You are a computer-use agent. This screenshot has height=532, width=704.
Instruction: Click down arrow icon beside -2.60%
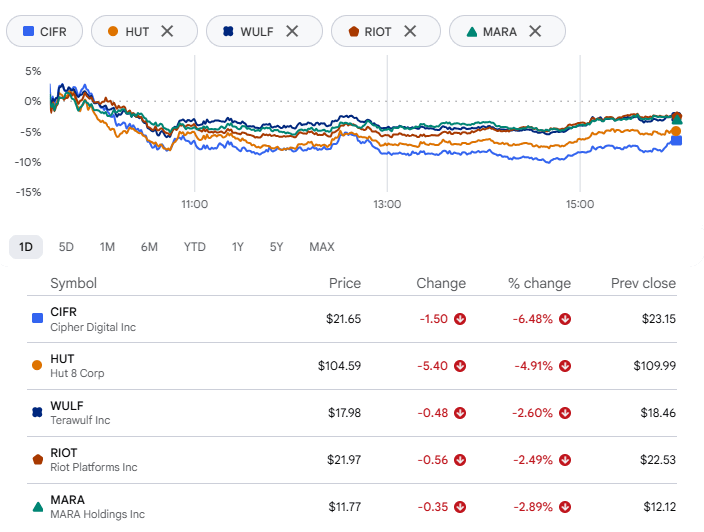pos(565,413)
